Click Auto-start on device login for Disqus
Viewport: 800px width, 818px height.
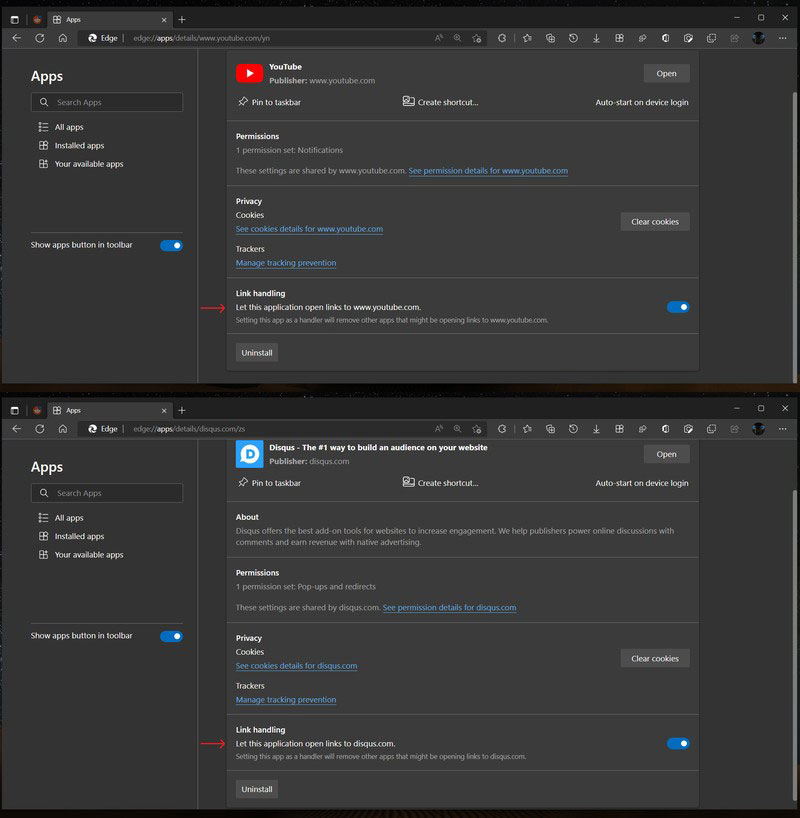pyautogui.click(x=642, y=483)
